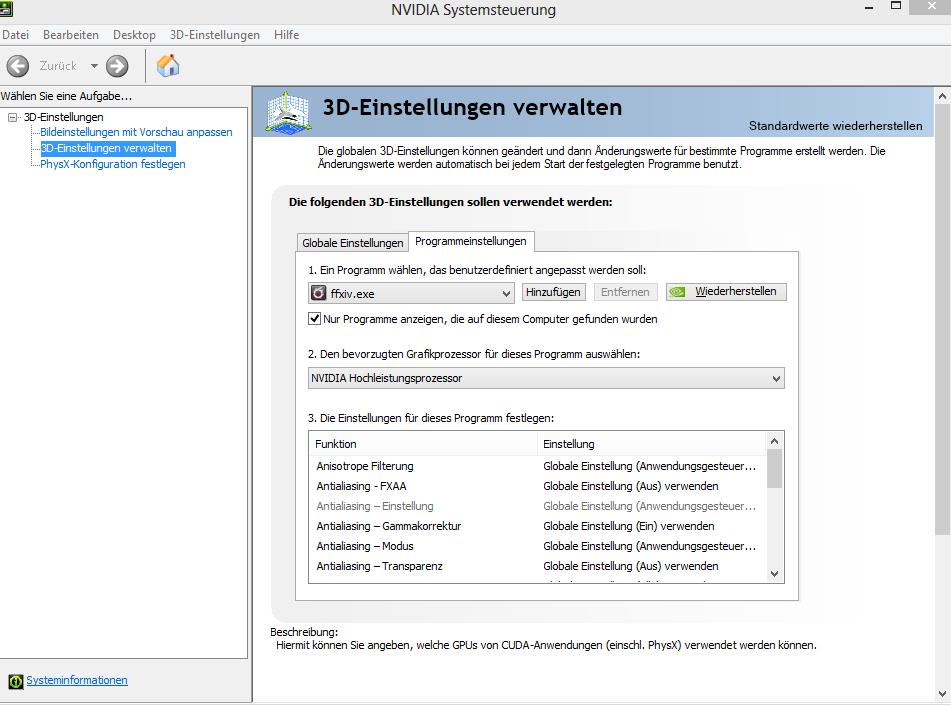Open the preferred graphics processor dropdown

tap(546, 378)
